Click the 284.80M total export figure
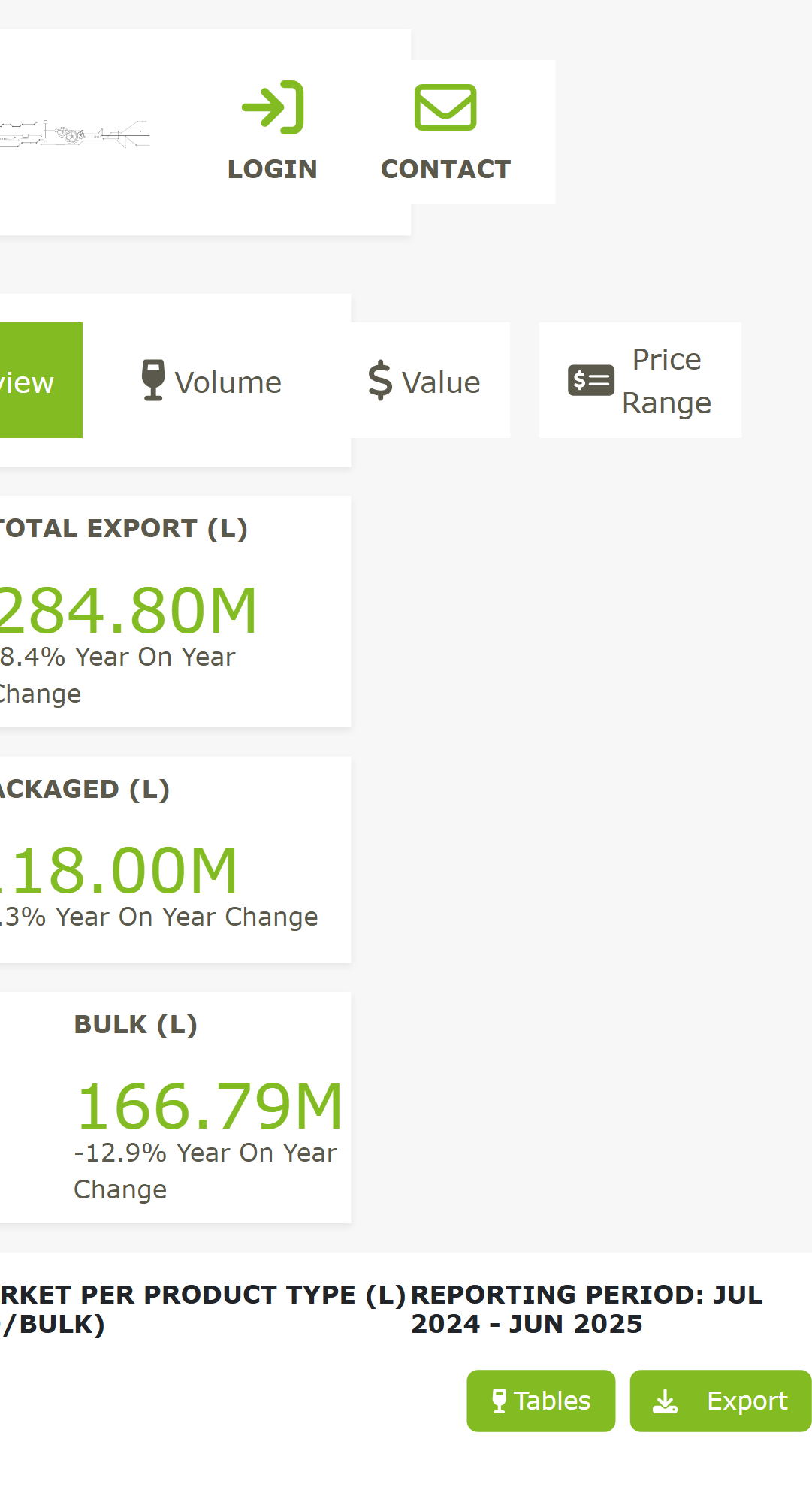 [x=129, y=610]
